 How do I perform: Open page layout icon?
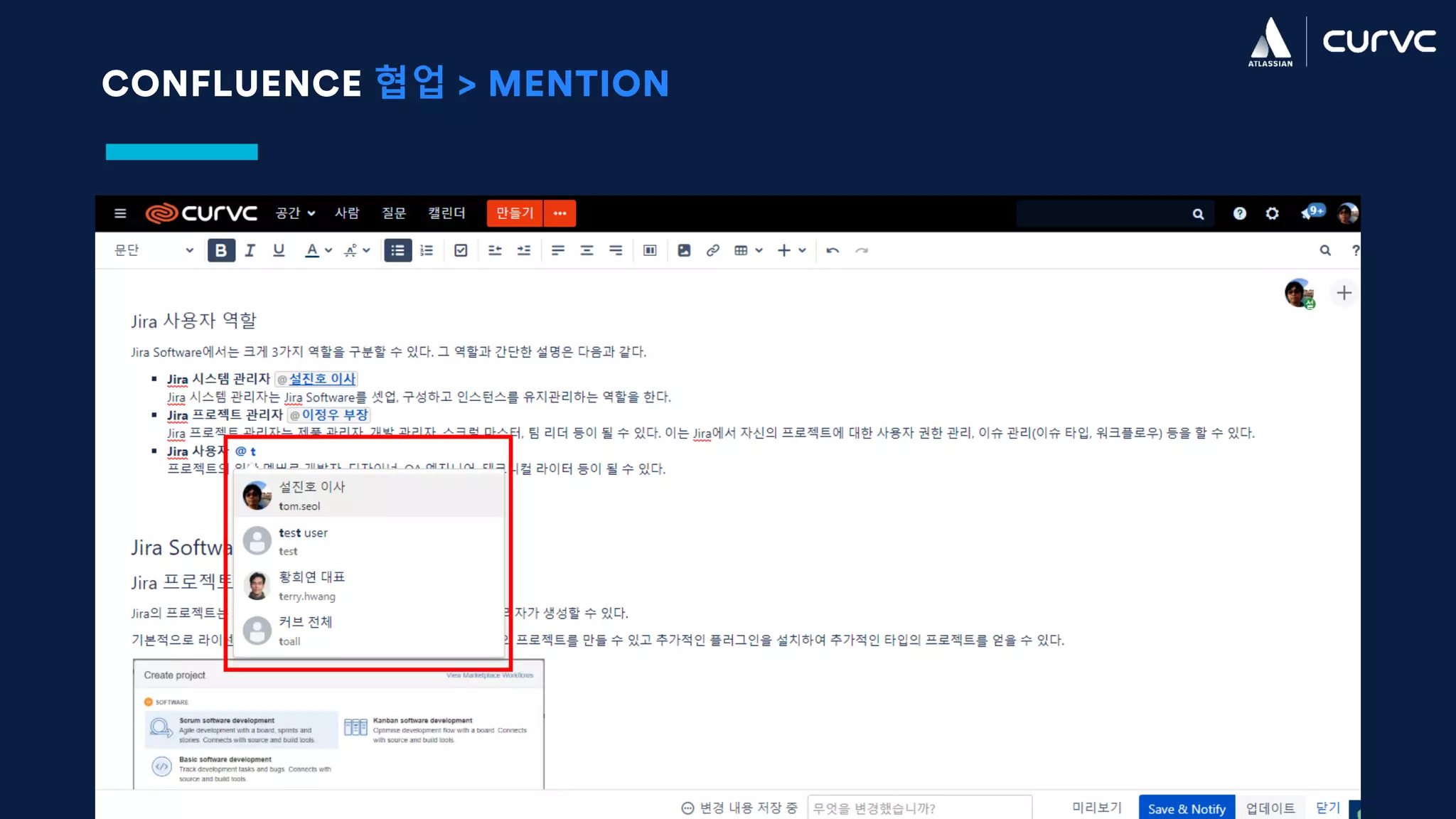(650, 250)
